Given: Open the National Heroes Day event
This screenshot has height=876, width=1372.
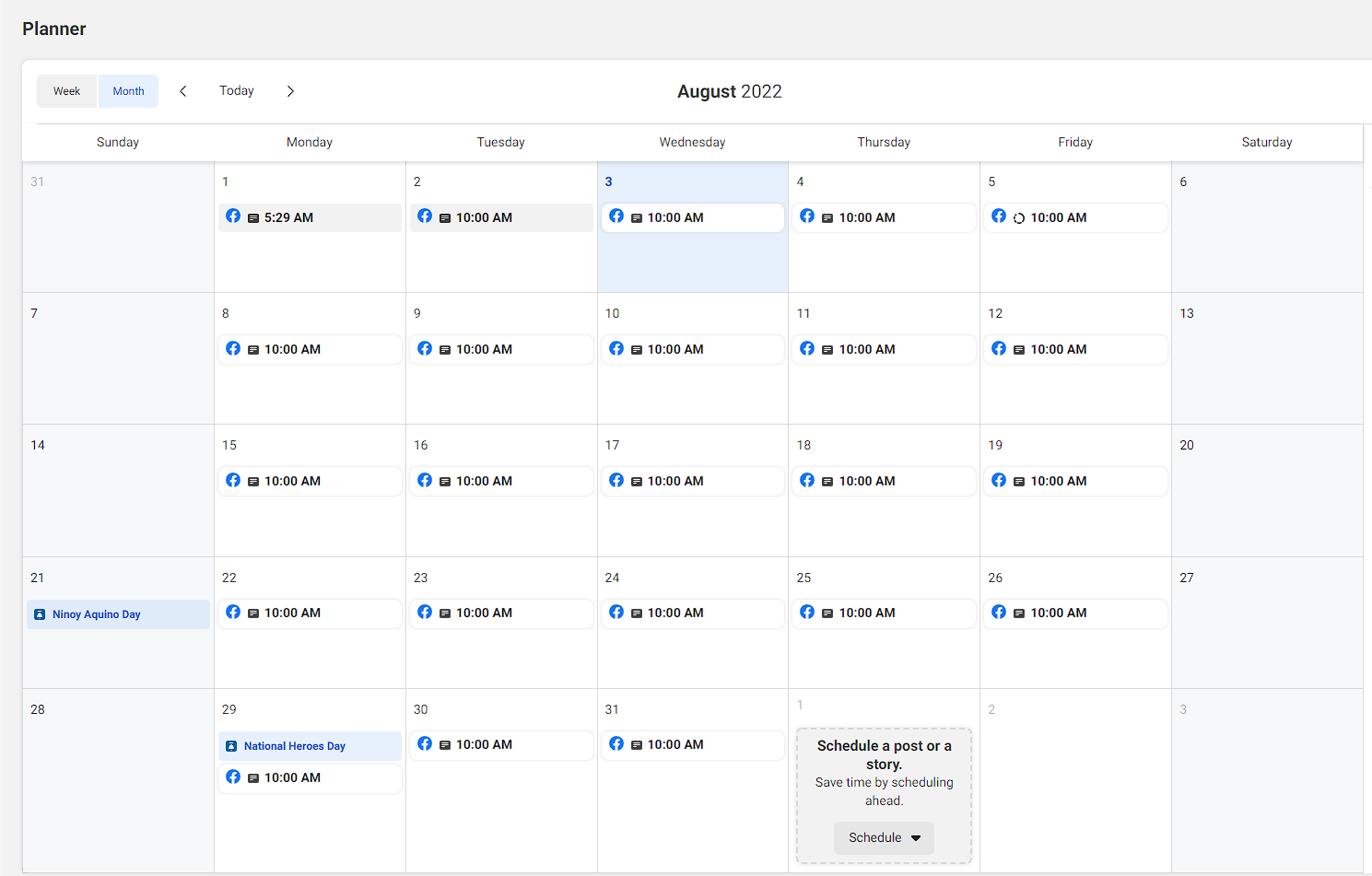Looking at the screenshot, I should pyautogui.click(x=310, y=746).
